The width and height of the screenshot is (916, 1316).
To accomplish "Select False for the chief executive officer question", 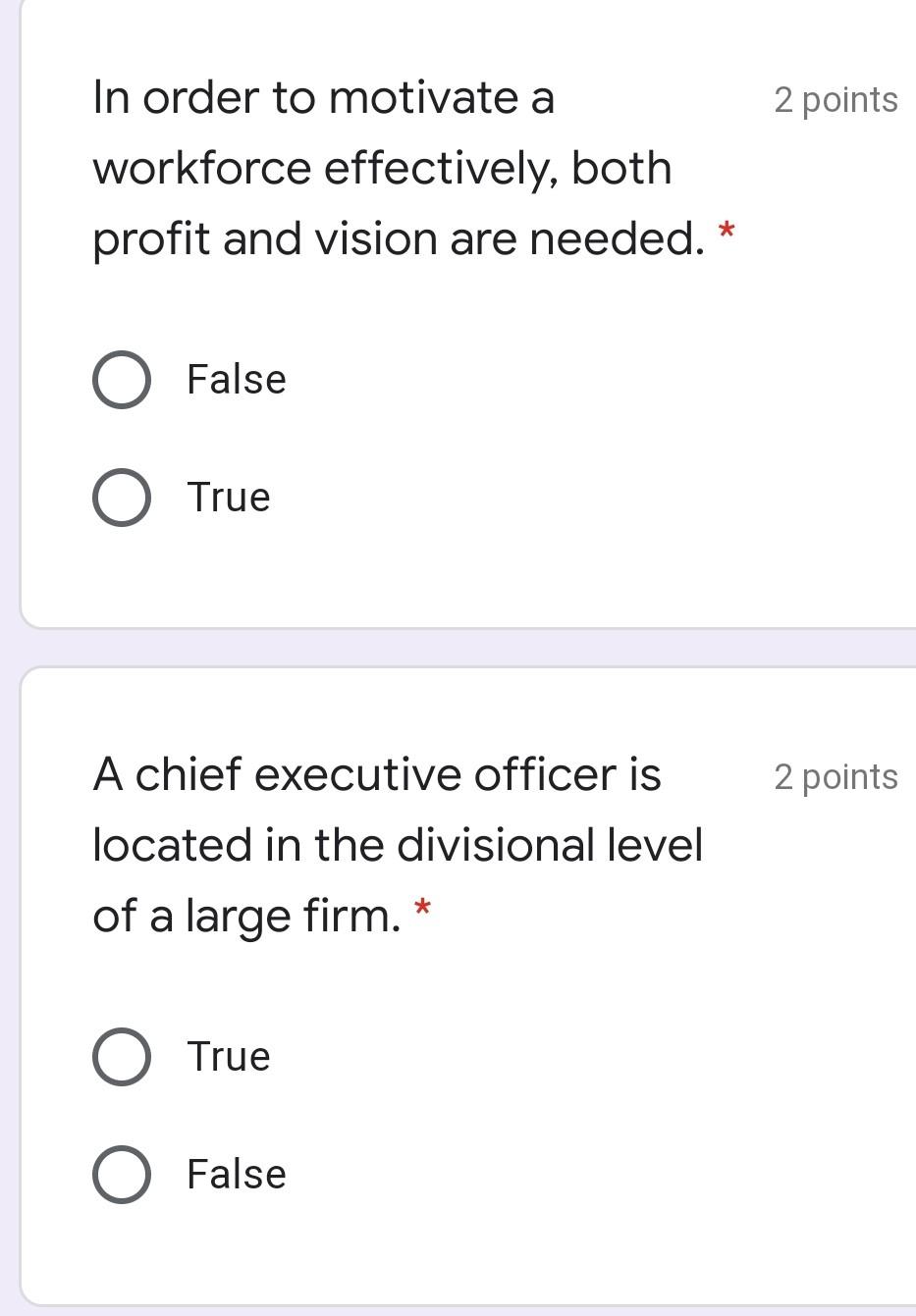I will [121, 1174].
